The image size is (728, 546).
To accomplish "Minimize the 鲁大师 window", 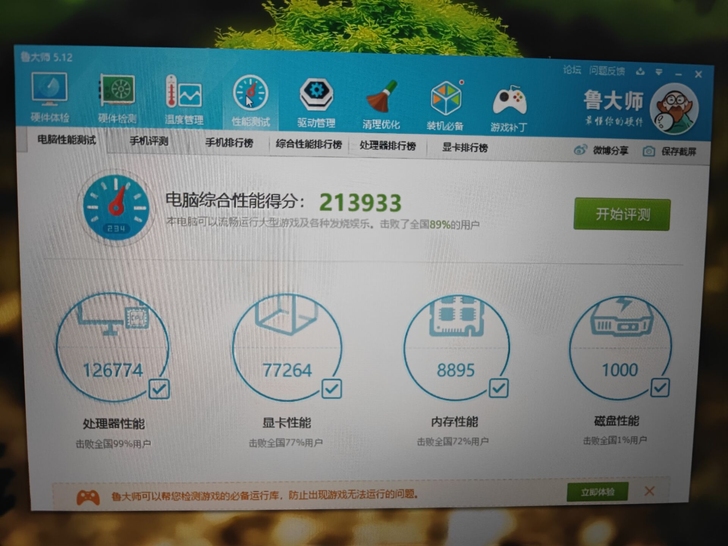I will [678, 74].
